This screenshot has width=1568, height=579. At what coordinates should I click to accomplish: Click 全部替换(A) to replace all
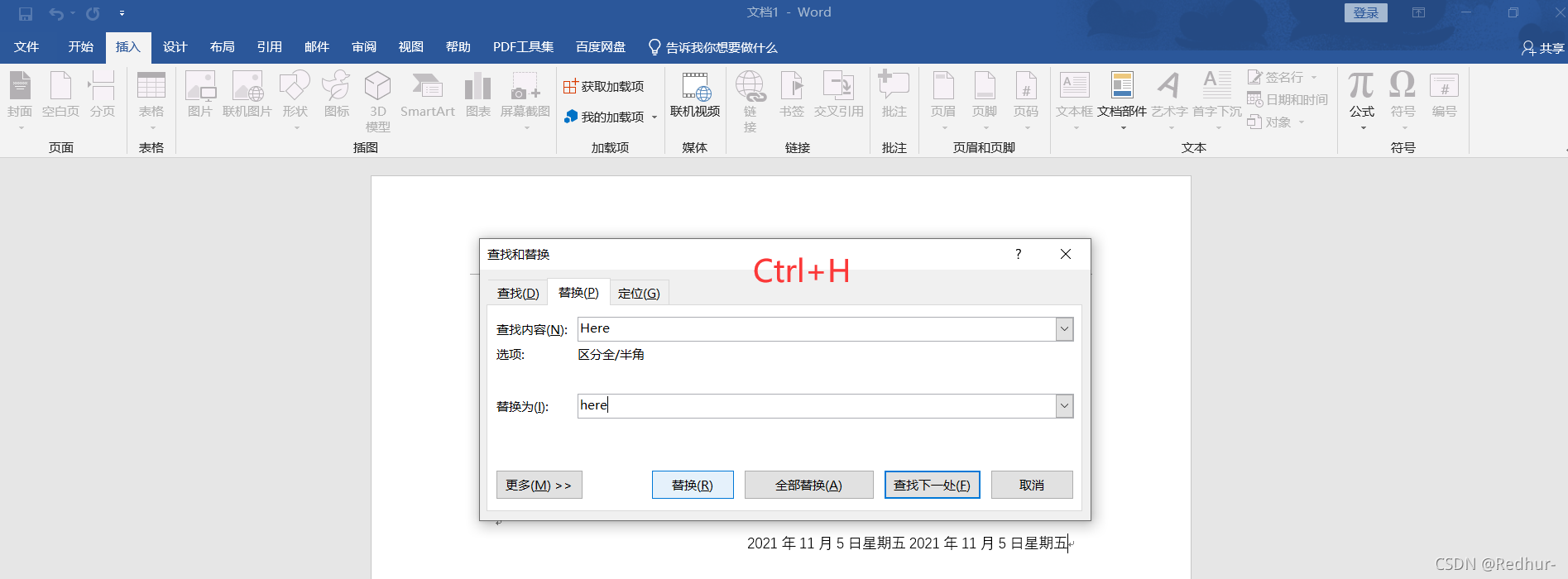click(x=808, y=485)
